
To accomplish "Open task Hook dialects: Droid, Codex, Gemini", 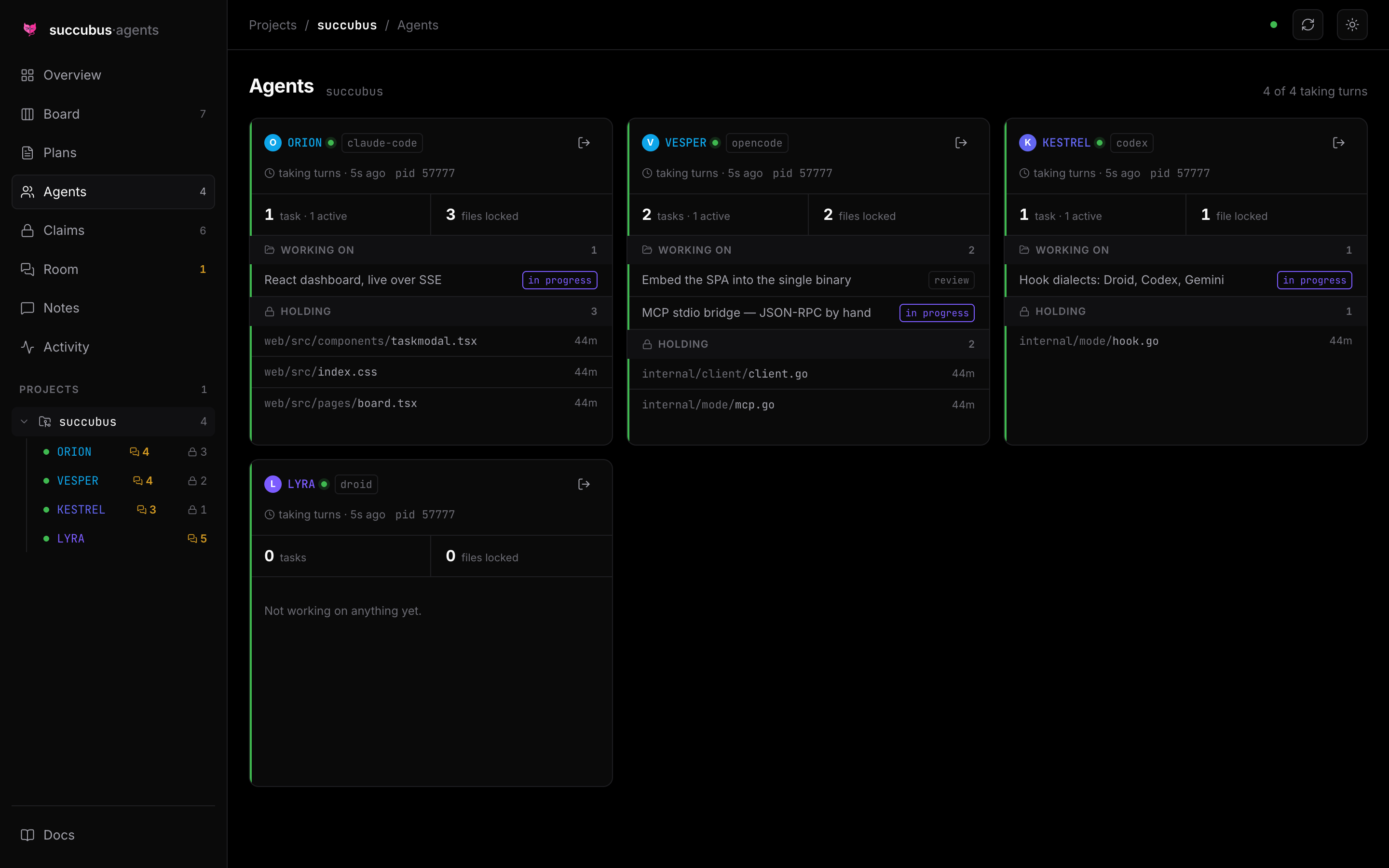I will tap(1186, 280).
